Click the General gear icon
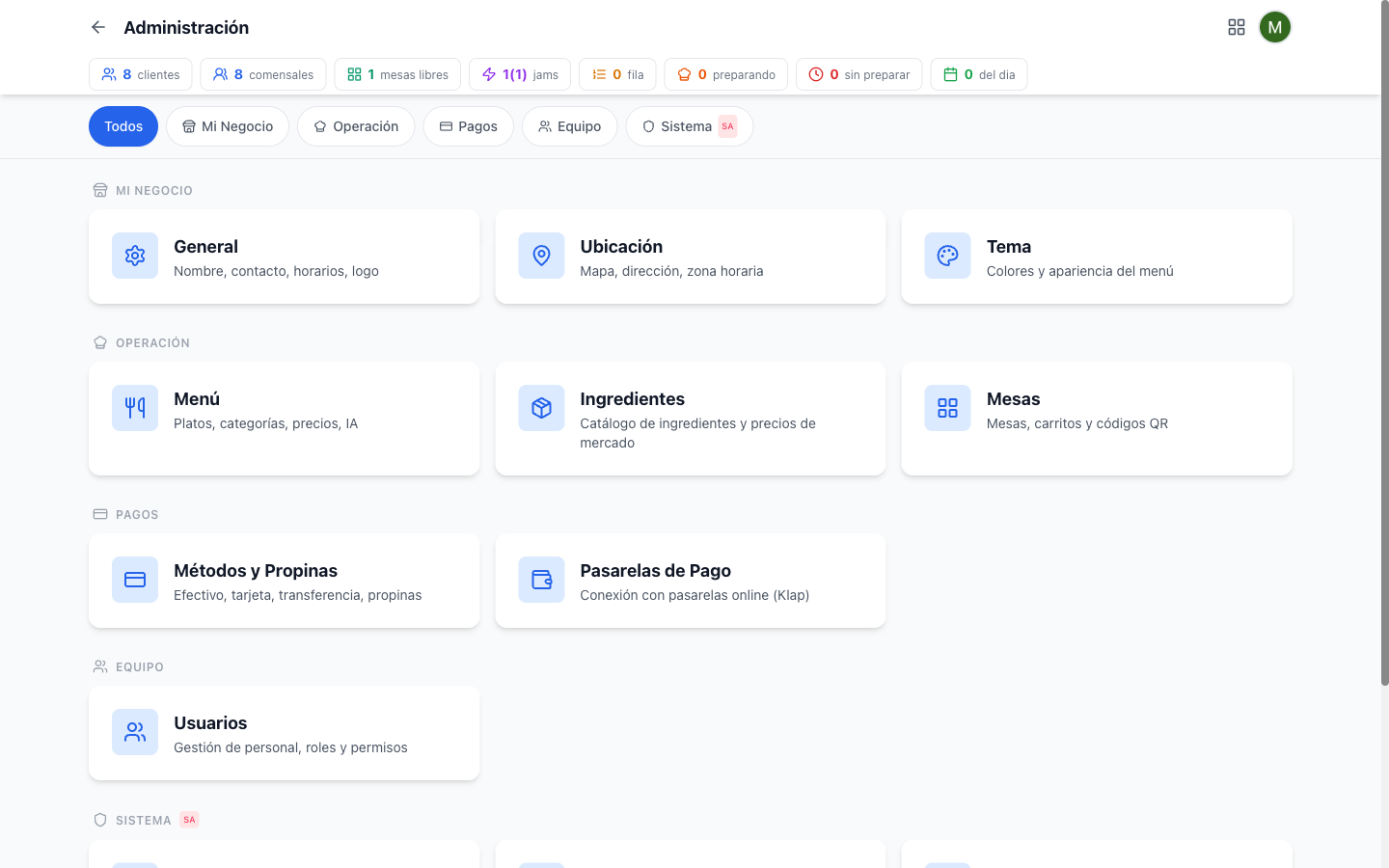The image size is (1389, 868). [x=135, y=256]
